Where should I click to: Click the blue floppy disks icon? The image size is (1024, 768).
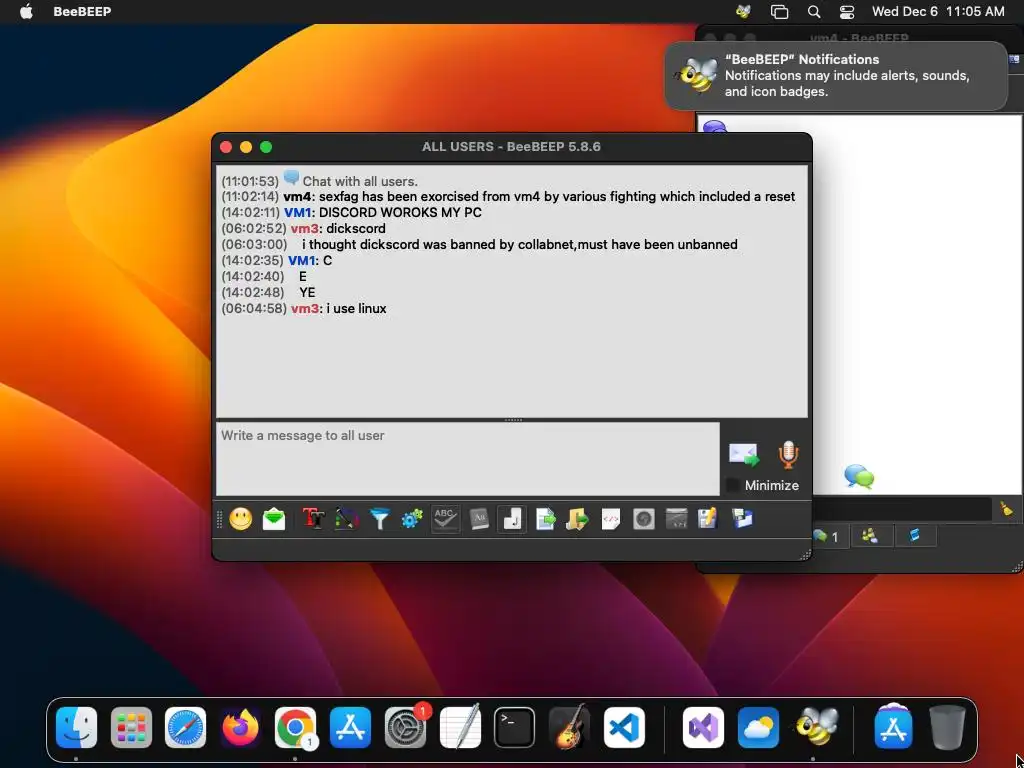[x=742, y=519]
